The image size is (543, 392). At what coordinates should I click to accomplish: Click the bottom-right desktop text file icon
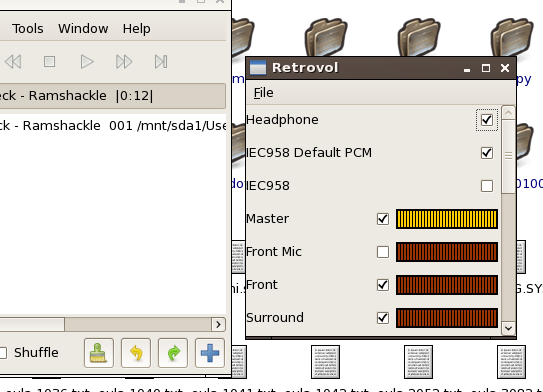[511, 362]
